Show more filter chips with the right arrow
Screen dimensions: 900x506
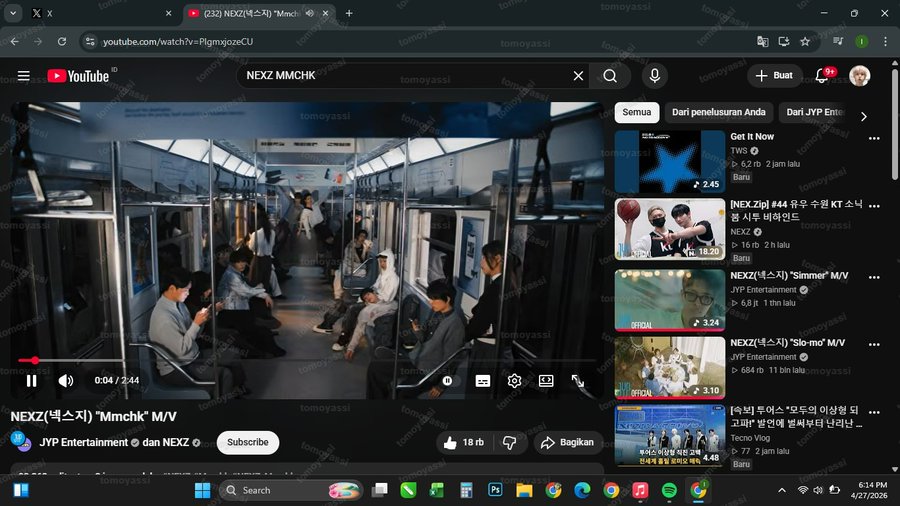(864, 116)
